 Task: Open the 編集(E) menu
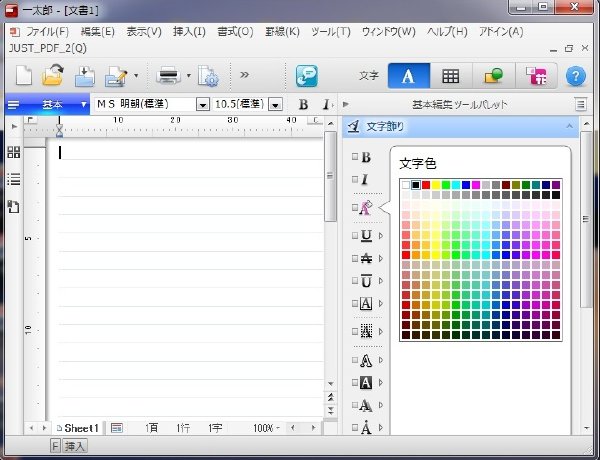click(98, 31)
